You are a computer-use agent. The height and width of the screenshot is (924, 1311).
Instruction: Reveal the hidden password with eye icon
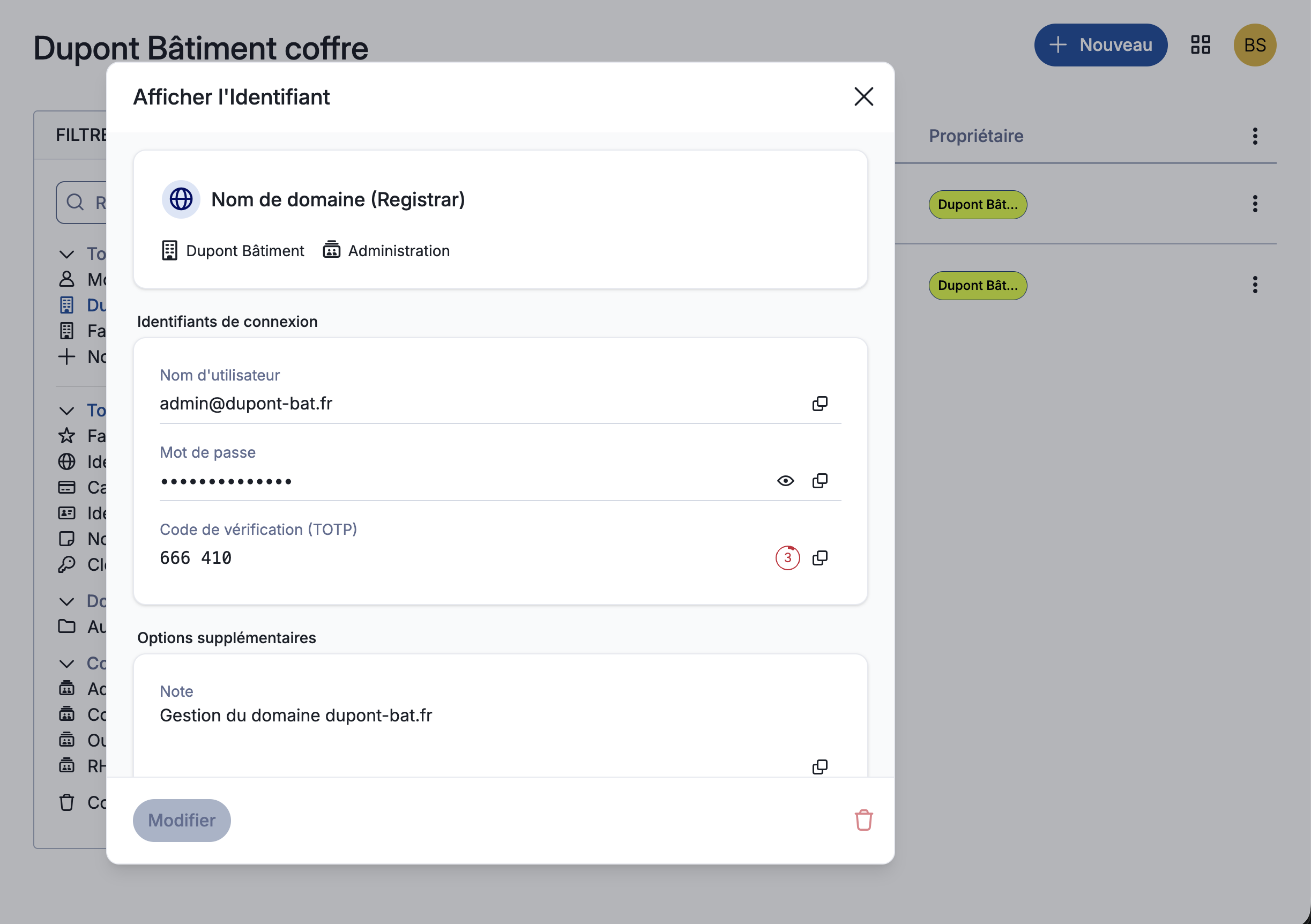pos(785,481)
